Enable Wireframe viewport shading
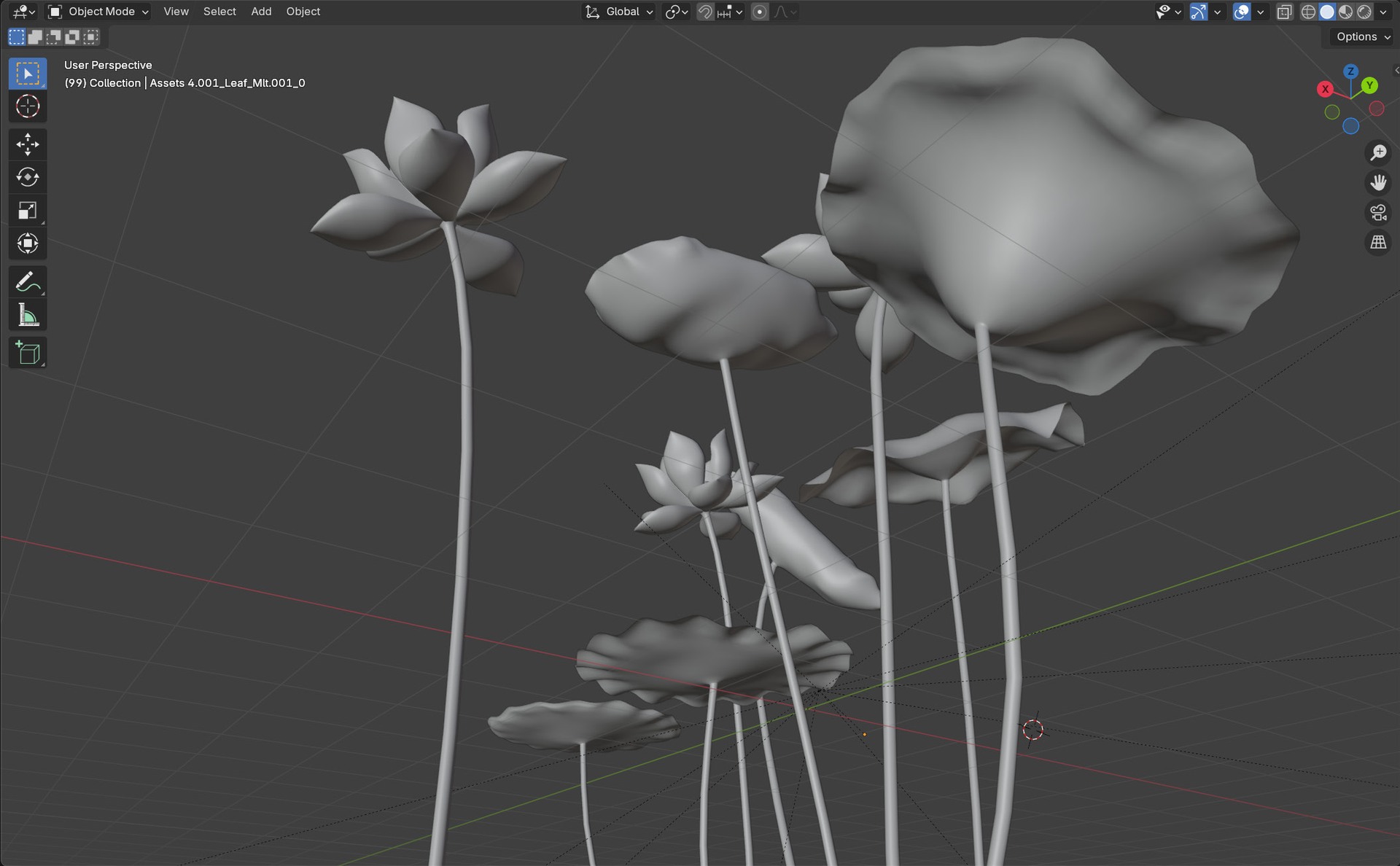The width and height of the screenshot is (1400, 866). (x=1308, y=12)
